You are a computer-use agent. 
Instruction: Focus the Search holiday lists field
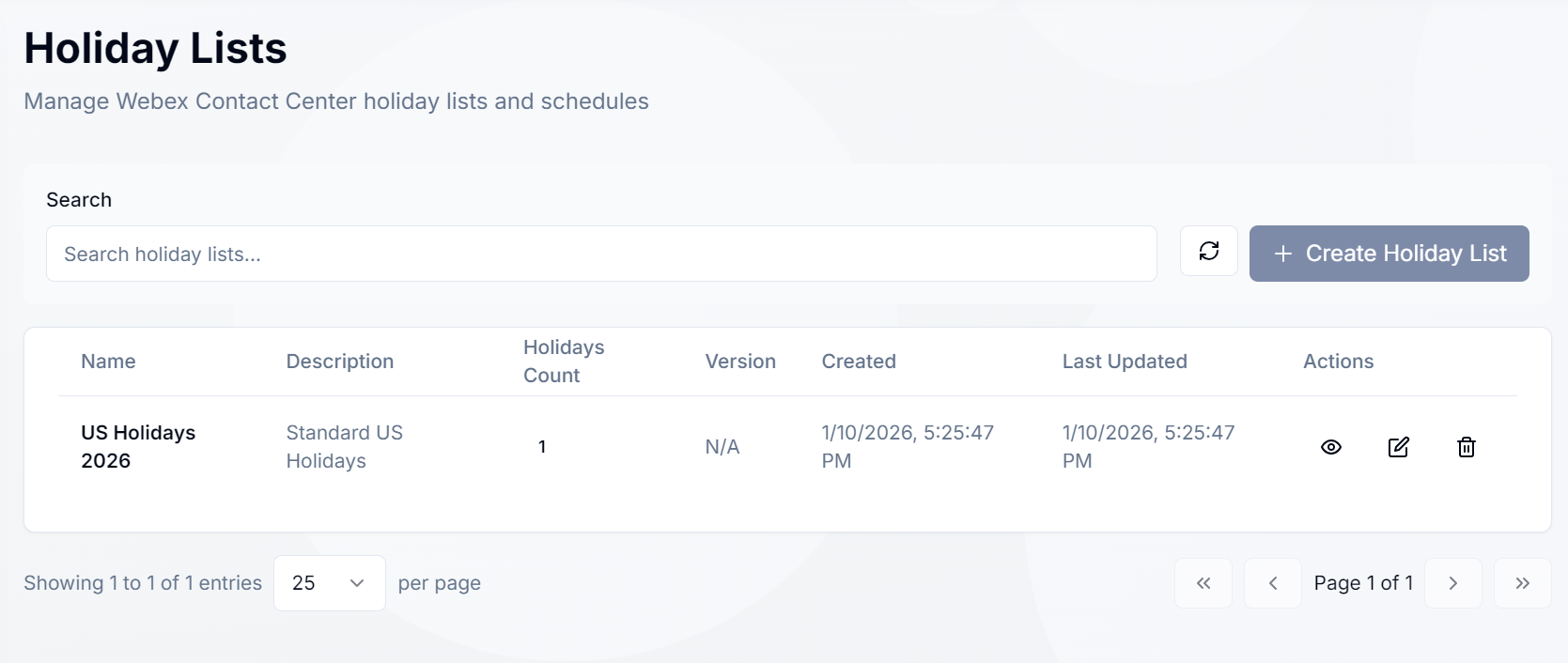point(601,254)
